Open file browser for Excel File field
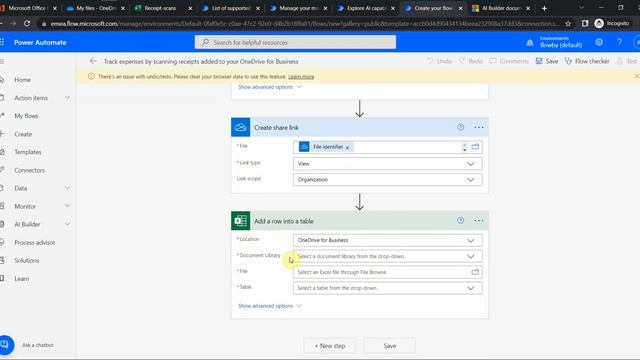This screenshot has height=360, width=640. click(x=475, y=272)
